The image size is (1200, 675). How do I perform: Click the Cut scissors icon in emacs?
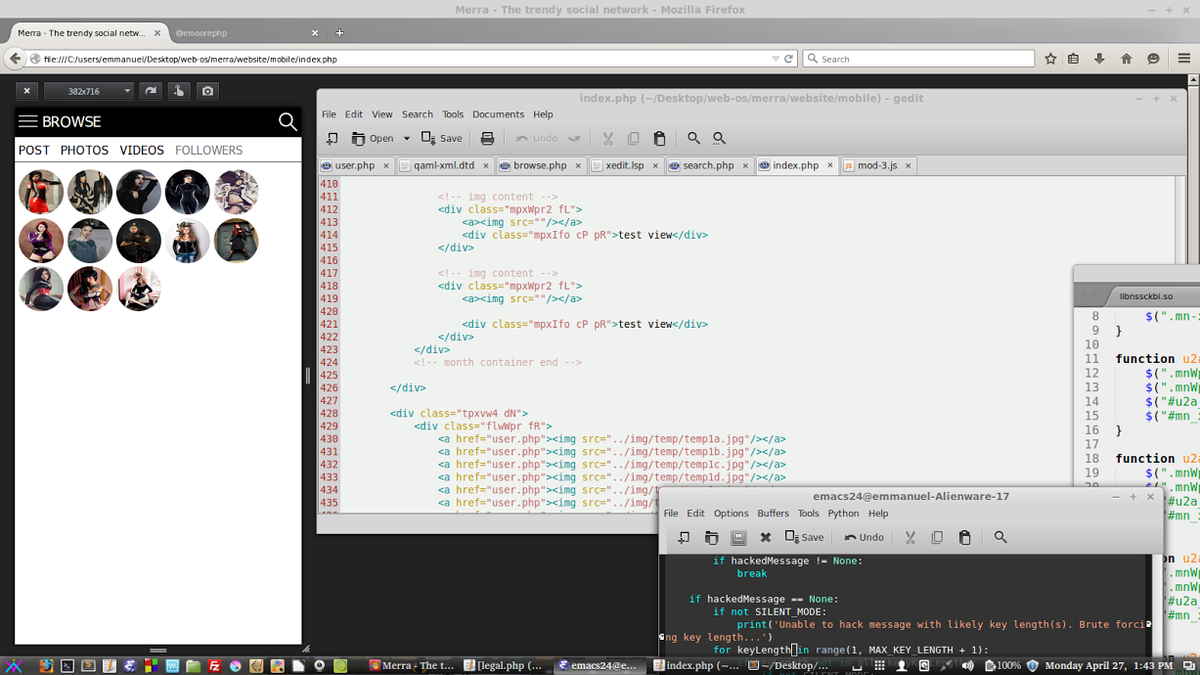click(x=910, y=537)
